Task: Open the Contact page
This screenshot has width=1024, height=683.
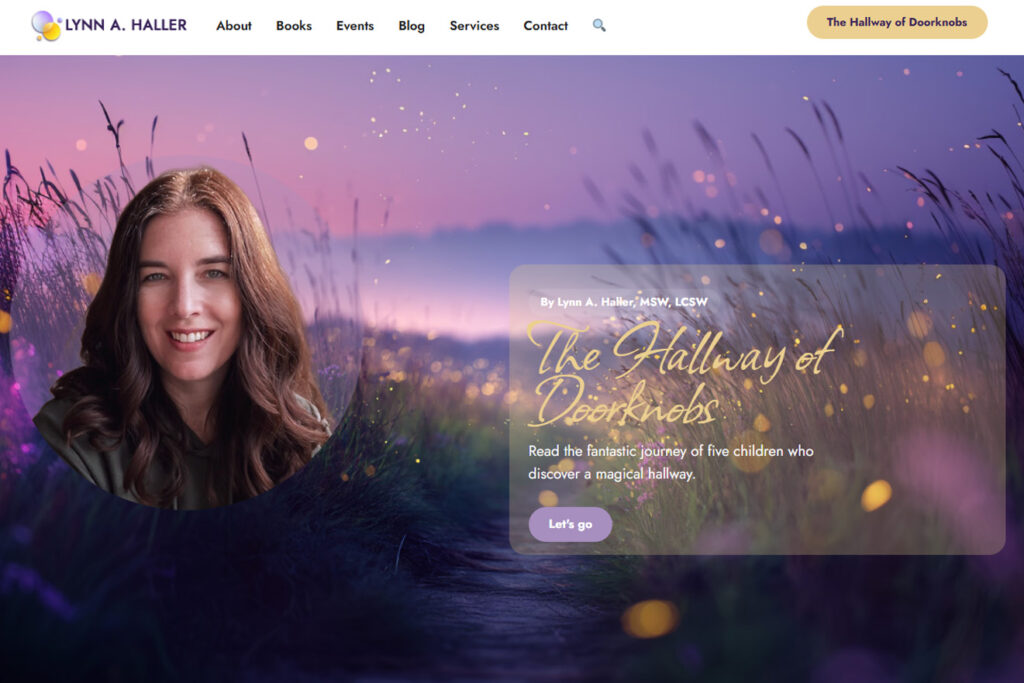Action: (546, 26)
